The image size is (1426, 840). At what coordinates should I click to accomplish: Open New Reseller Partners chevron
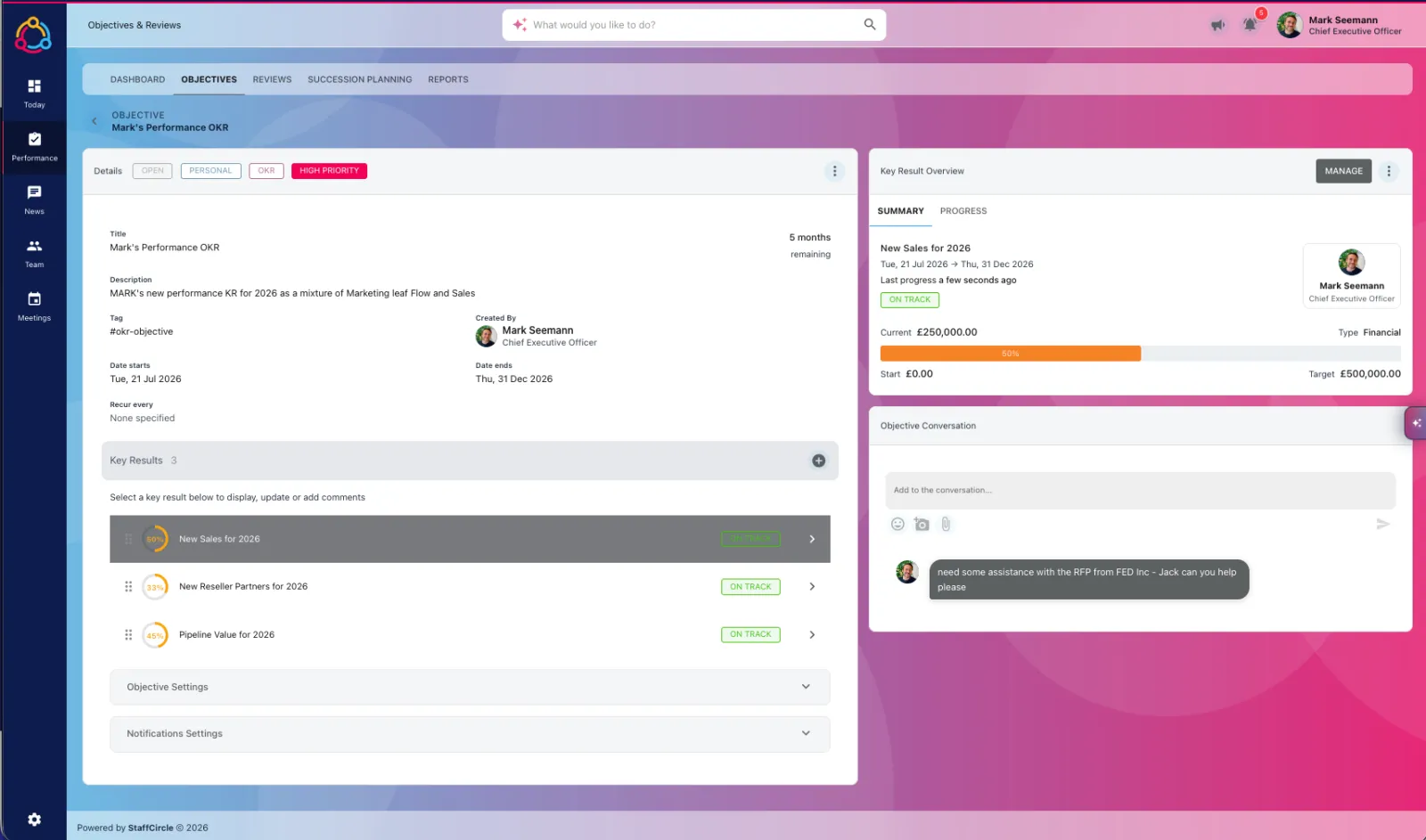click(x=812, y=586)
